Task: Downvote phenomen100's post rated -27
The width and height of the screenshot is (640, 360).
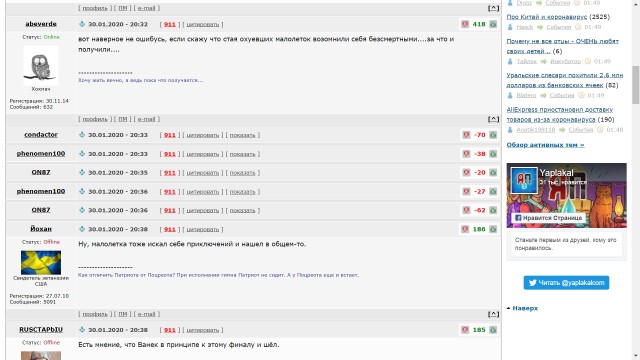Action: point(466,191)
